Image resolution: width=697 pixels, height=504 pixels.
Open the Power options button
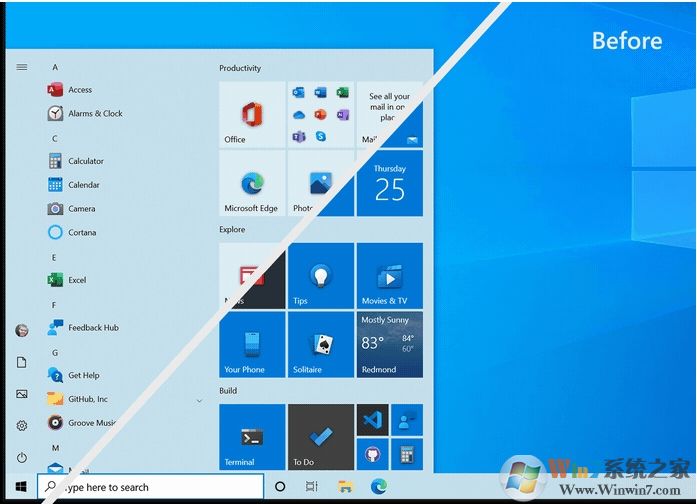[x=21, y=457]
